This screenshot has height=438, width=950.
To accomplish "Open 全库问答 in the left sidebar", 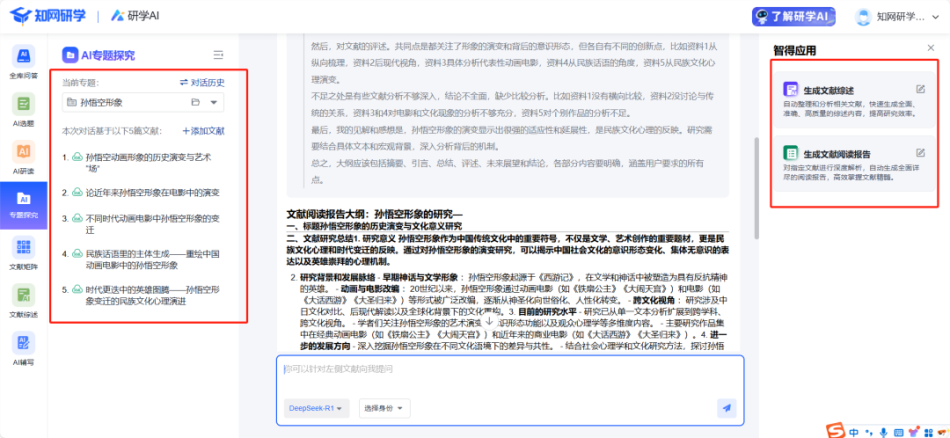I will point(24,60).
